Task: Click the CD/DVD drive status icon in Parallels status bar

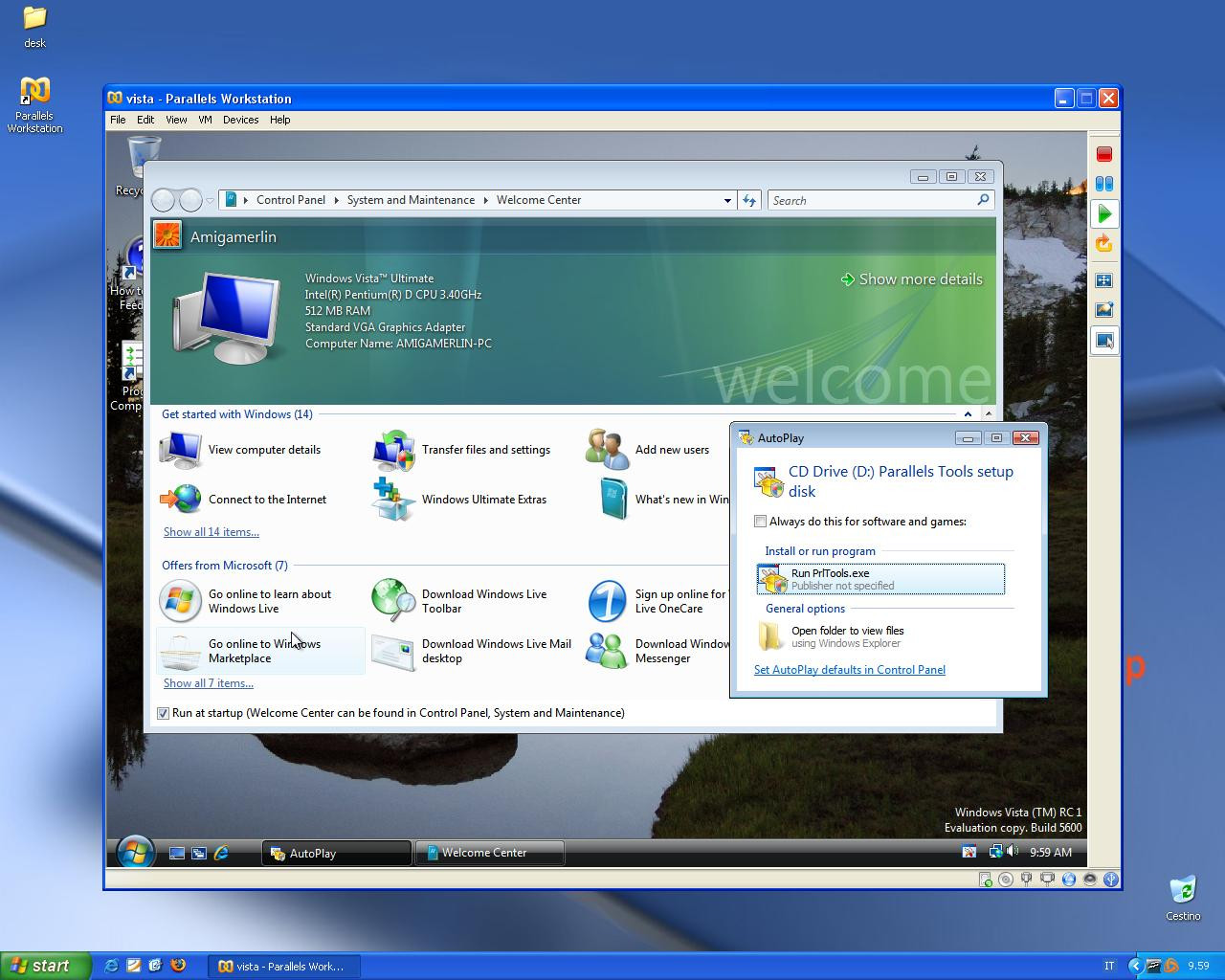Action: point(1005,880)
